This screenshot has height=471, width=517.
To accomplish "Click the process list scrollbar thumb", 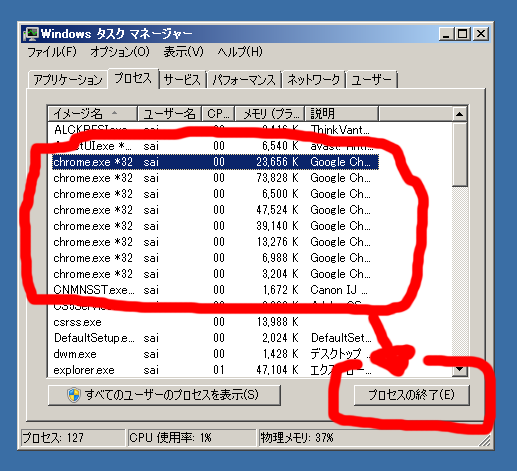I will [x=460, y=154].
